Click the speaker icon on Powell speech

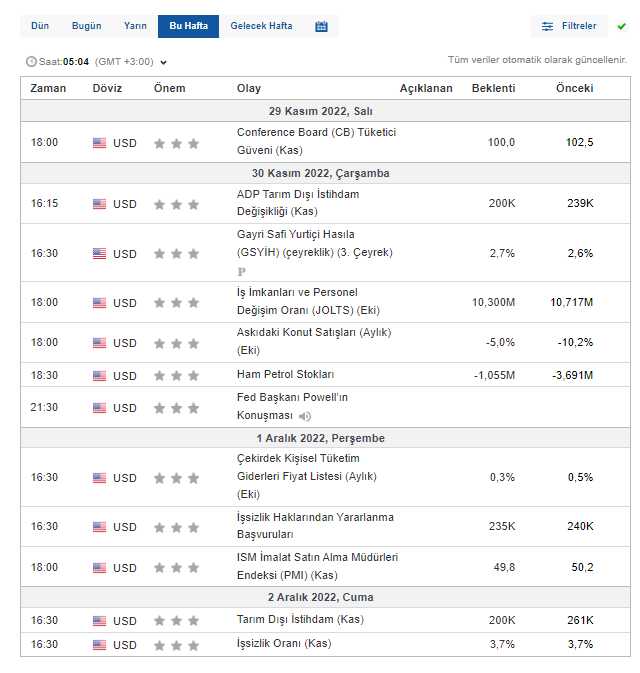point(304,416)
